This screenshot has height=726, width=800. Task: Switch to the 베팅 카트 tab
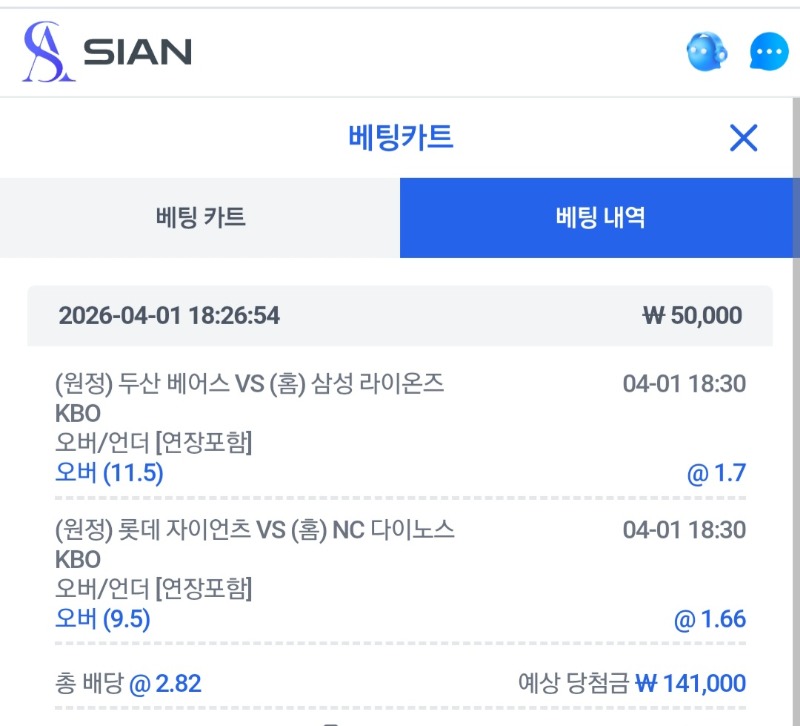click(x=200, y=217)
